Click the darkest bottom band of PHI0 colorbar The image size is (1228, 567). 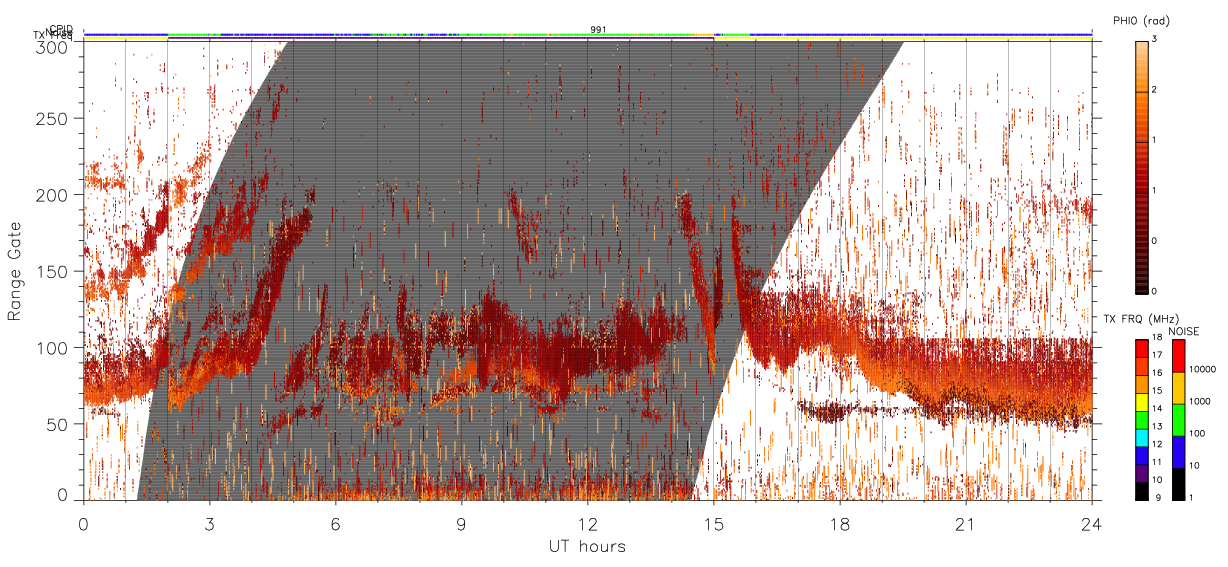[1141, 291]
